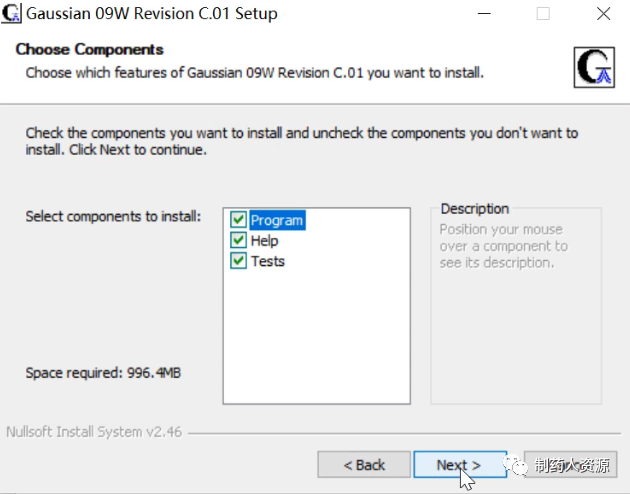Select the highlighted Program component label
The height and width of the screenshot is (494, 630).
[x=277, y=220]
